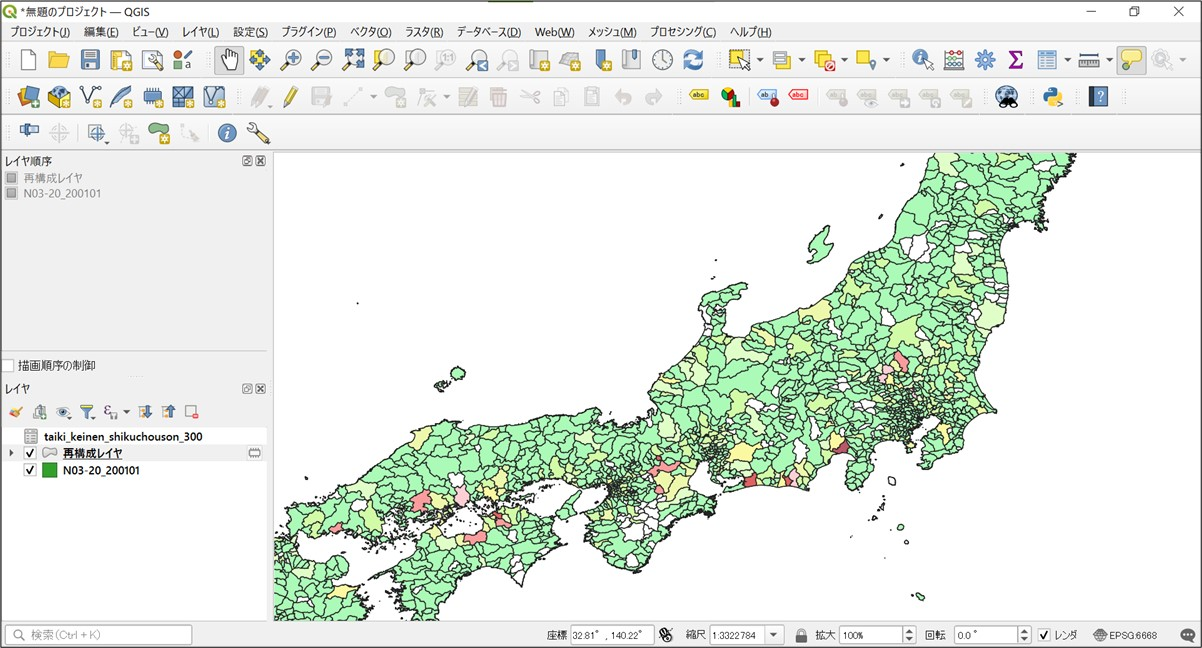Save the project with floppy disk icon

90,60
